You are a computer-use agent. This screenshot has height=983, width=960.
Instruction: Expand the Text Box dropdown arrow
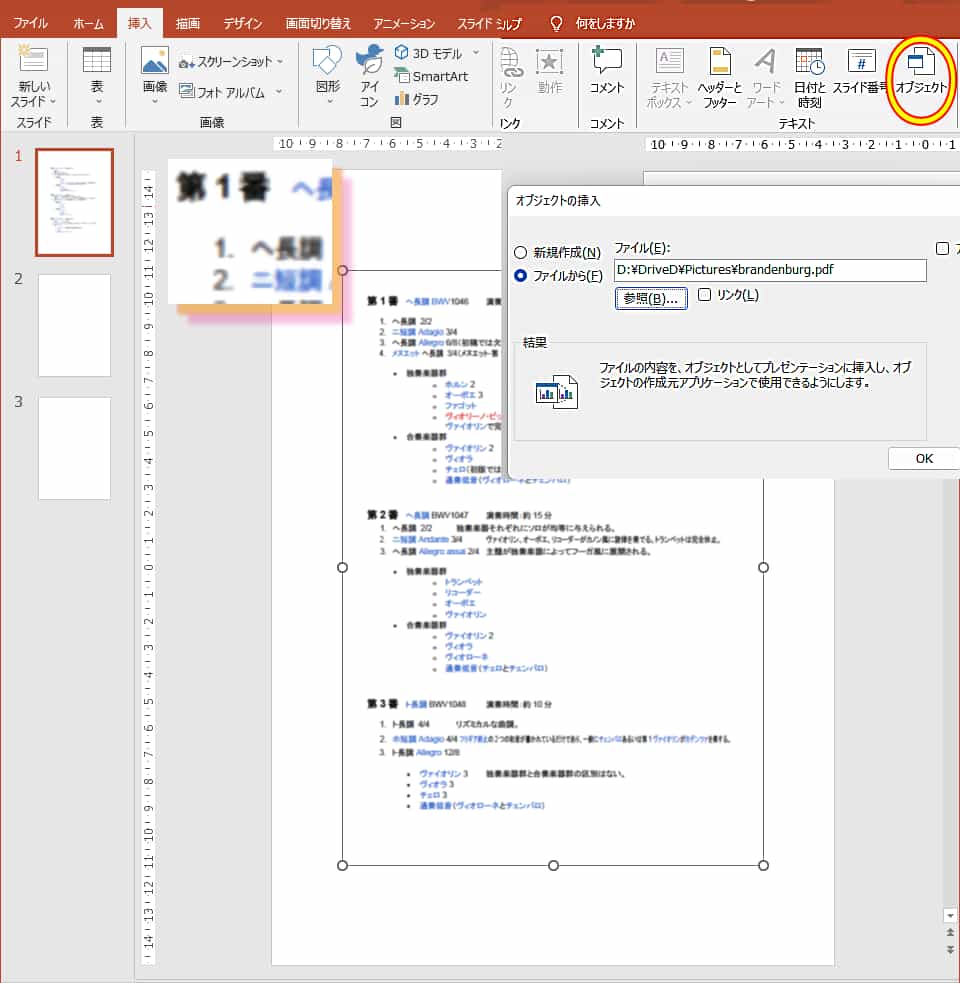pos(688,102)
